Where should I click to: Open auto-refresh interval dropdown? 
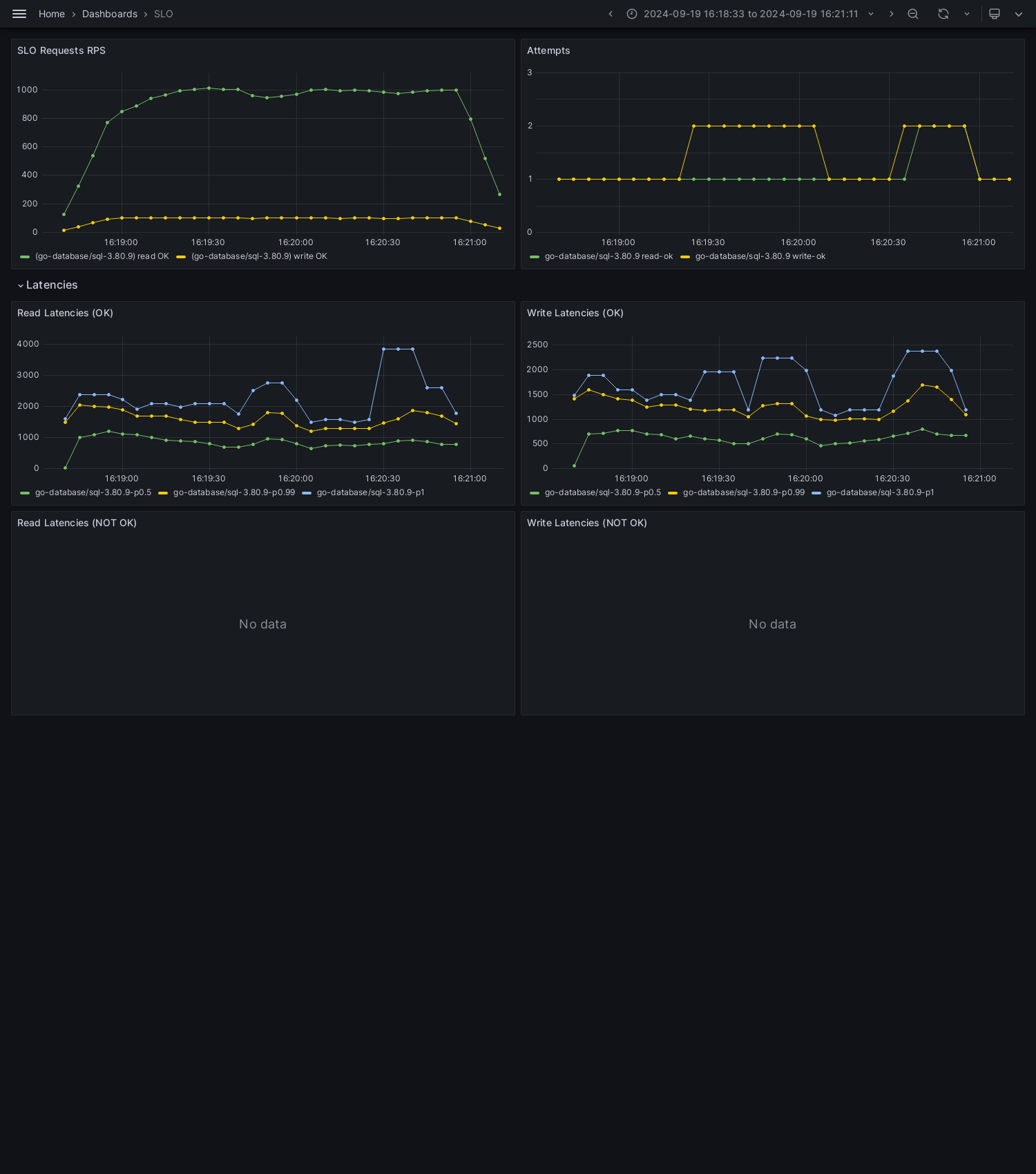[967, 14]
